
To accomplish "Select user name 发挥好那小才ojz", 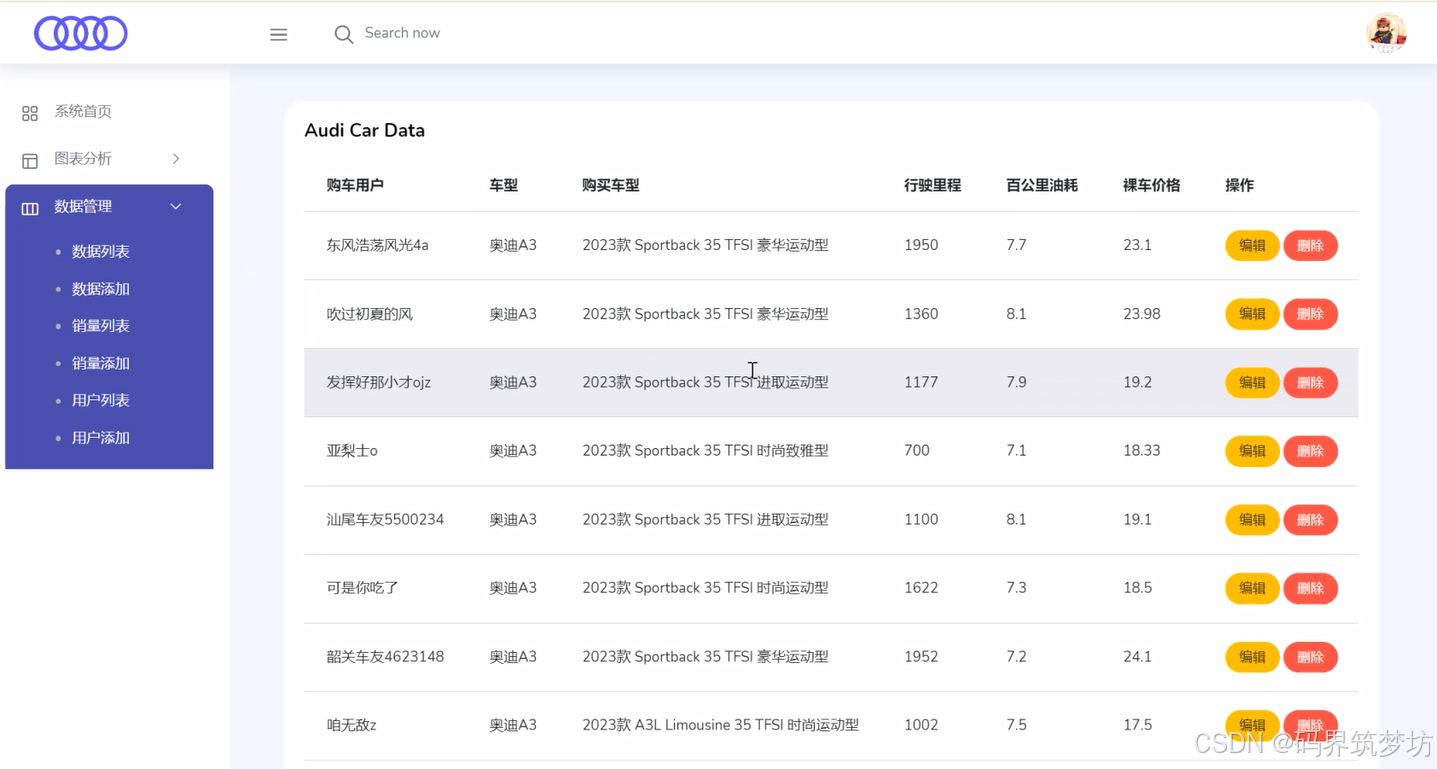I will pos(378,382).
